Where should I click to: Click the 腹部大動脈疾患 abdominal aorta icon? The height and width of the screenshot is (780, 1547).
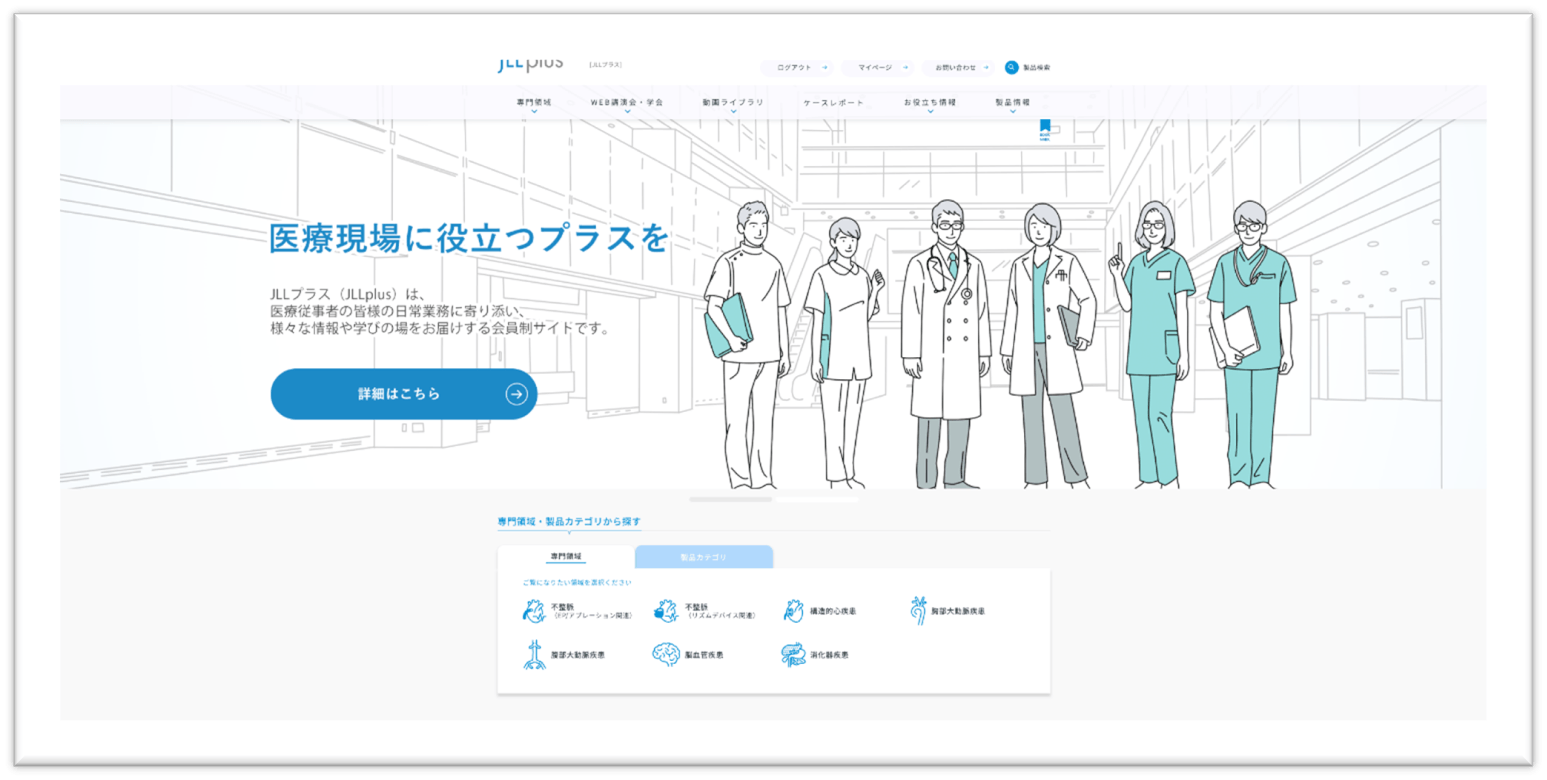click(x=534, y=654)
